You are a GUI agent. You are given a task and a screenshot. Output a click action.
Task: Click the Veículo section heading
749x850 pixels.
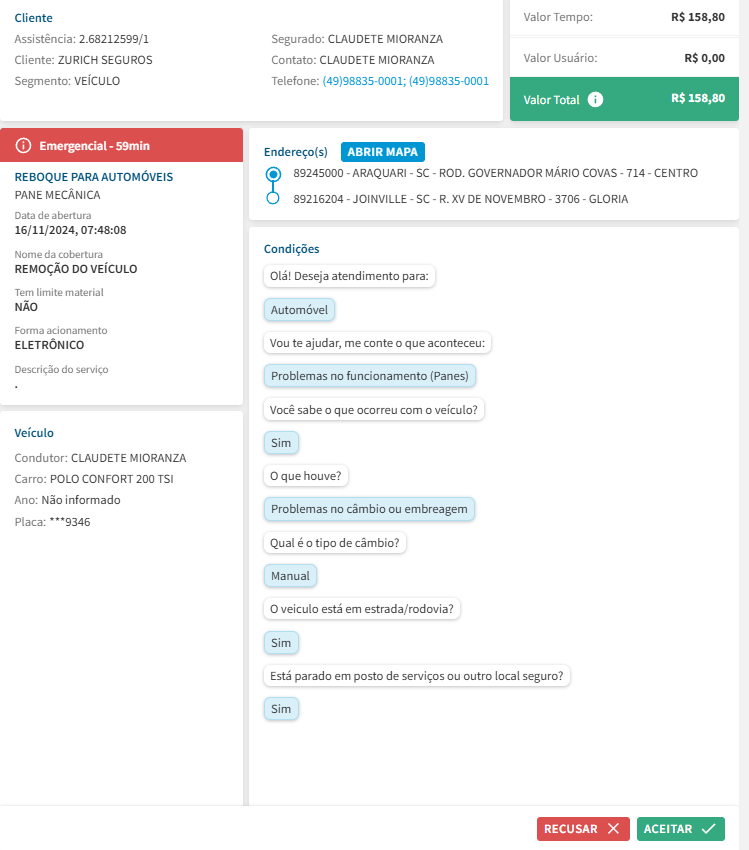coord(34,433)
